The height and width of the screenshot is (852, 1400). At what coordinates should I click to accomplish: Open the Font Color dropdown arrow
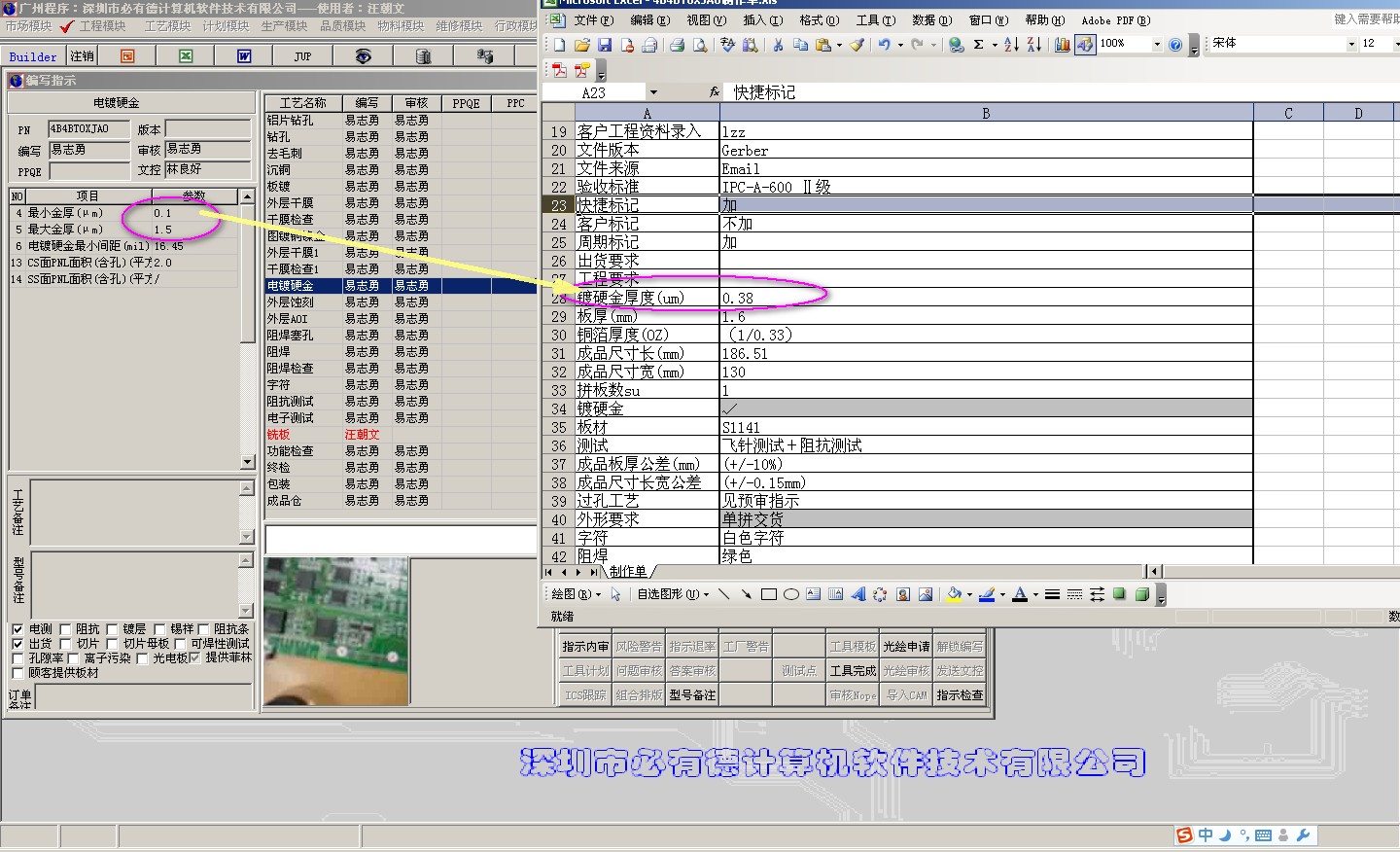[1035, 594]
